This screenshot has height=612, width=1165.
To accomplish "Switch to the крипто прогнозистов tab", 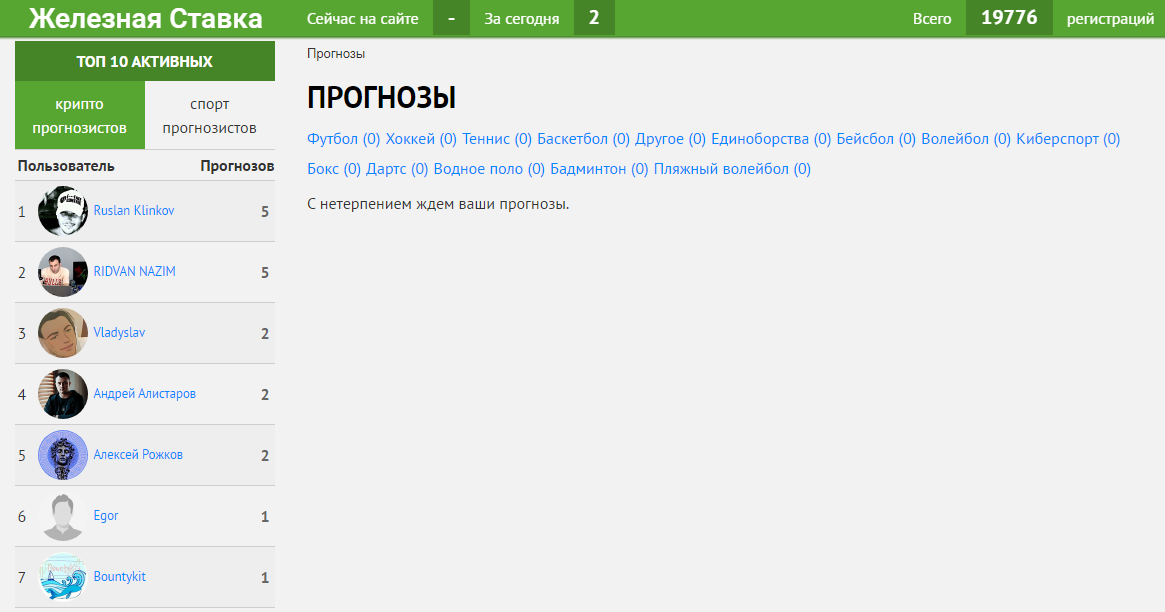I will tap(80, 116).
